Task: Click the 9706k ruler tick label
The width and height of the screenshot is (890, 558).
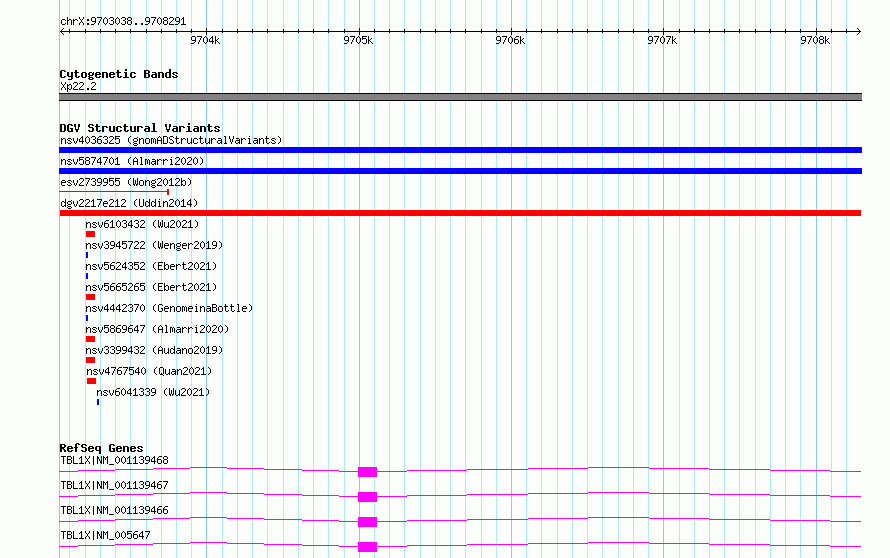Action: pyautogui.click(x=510, y=40)
